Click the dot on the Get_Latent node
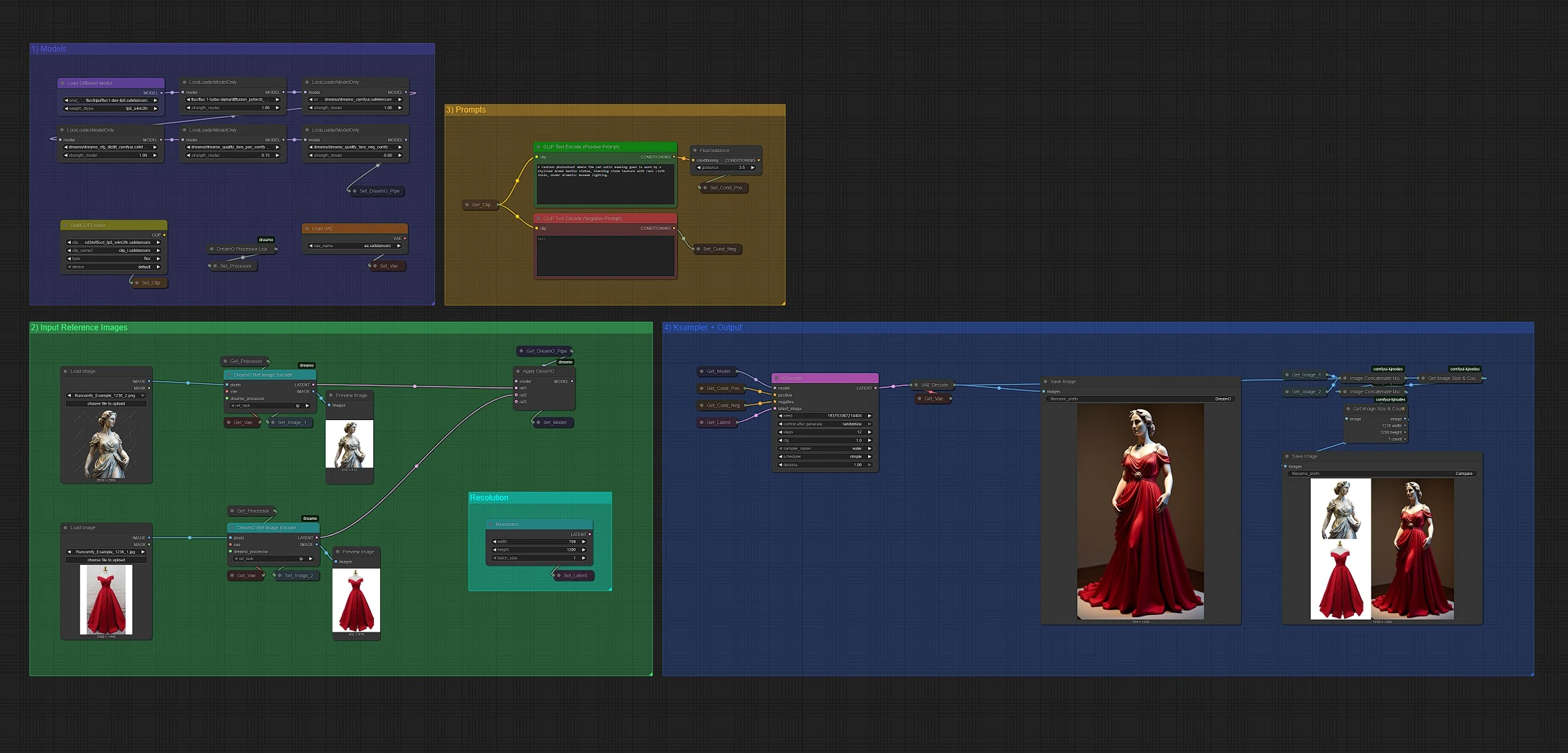 point(702,423)
